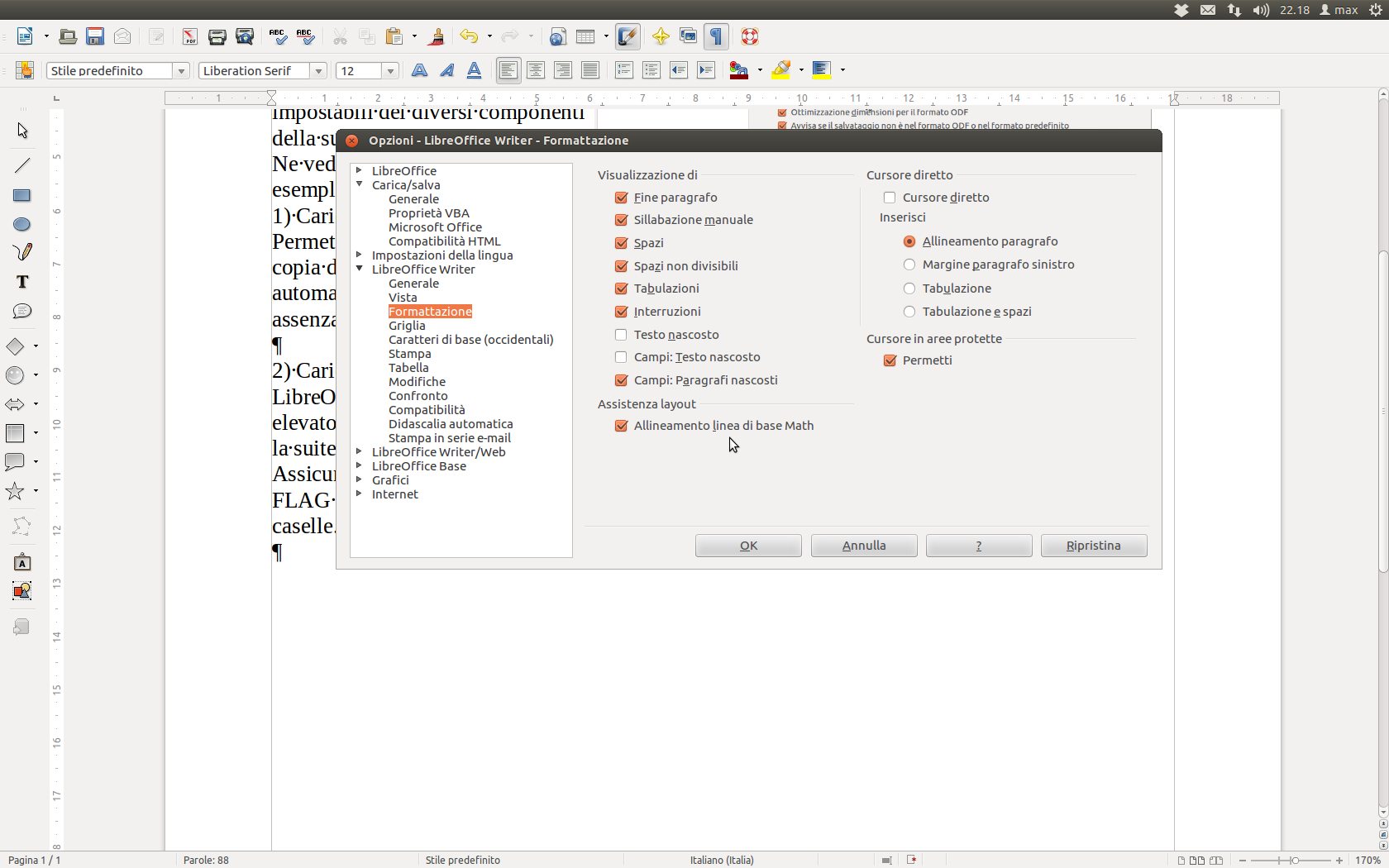
Task: Expand Impostazioni della lingua tree node
Action: pyautogui.click(x=359, y=255)
